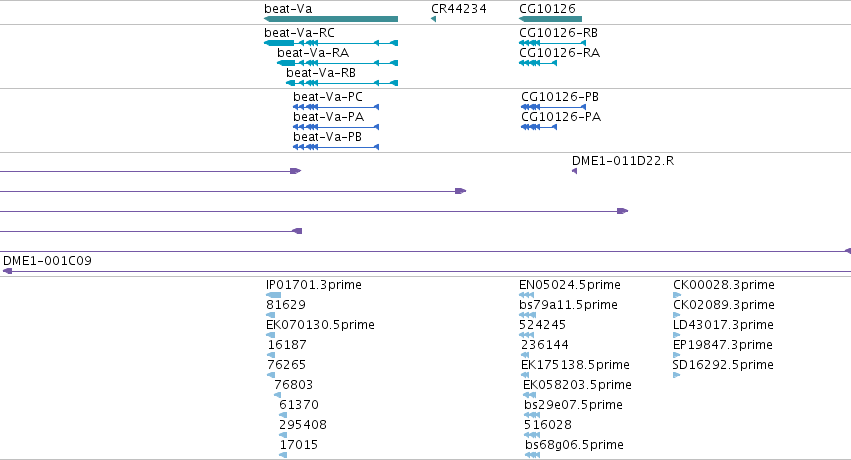Select the CK00028.3prime EST
Viewport: 851px width, 460px height.
coord(724,285)
